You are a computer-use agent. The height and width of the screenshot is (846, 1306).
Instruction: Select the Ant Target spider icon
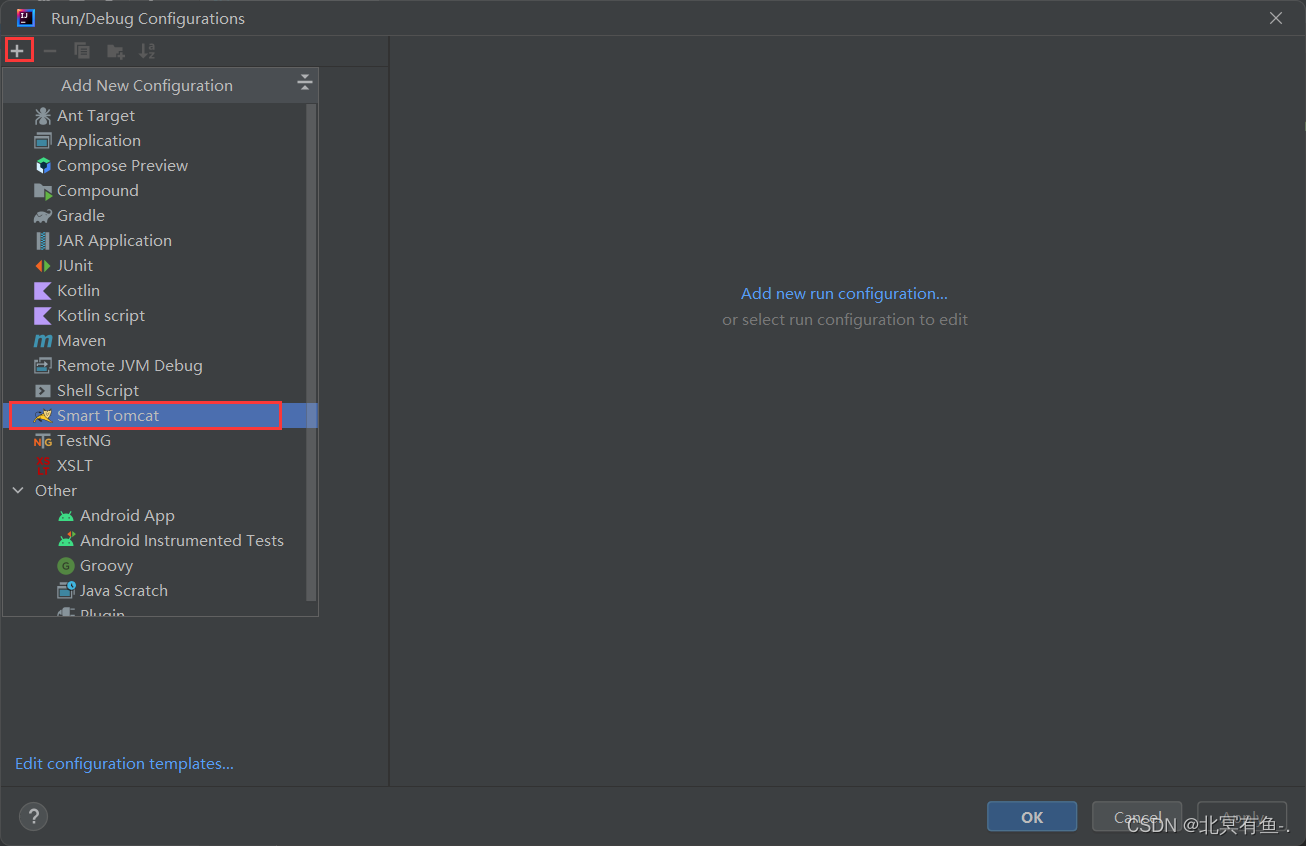point(43,116)
